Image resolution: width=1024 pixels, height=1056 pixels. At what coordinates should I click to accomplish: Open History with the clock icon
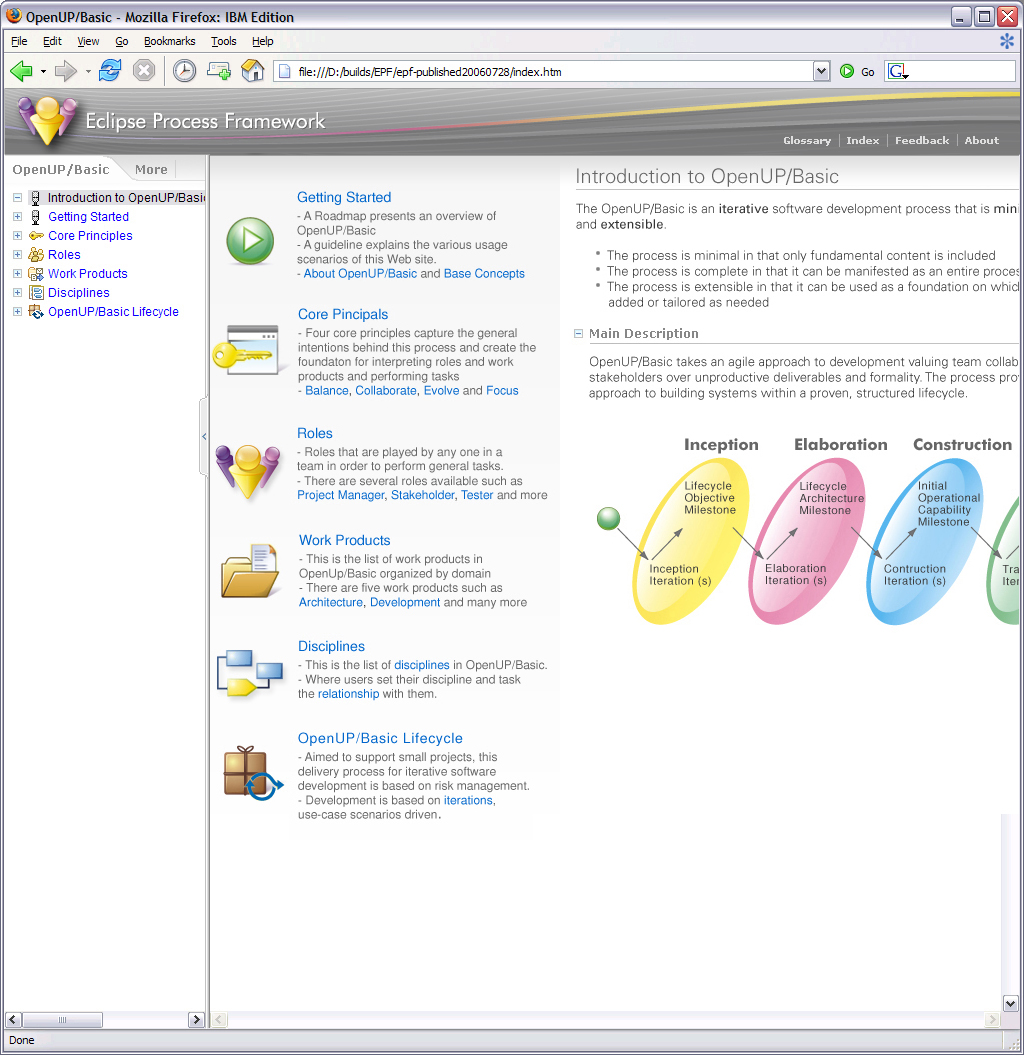(184, 71)
